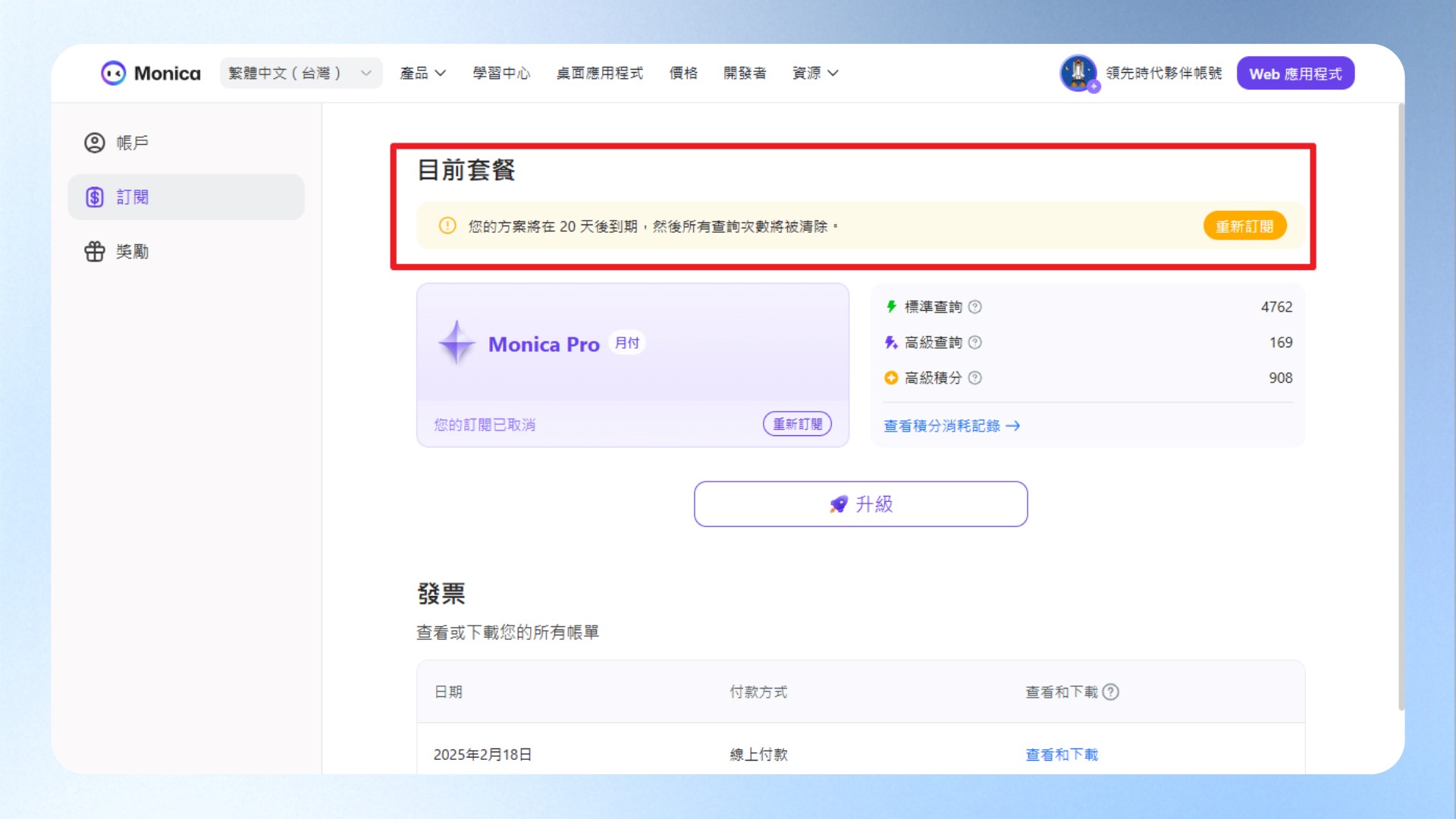The height and width of the screenshot is (819, 1456).
Task: Click help icon beside 標準查詢
Action: [x=975, y=307]
